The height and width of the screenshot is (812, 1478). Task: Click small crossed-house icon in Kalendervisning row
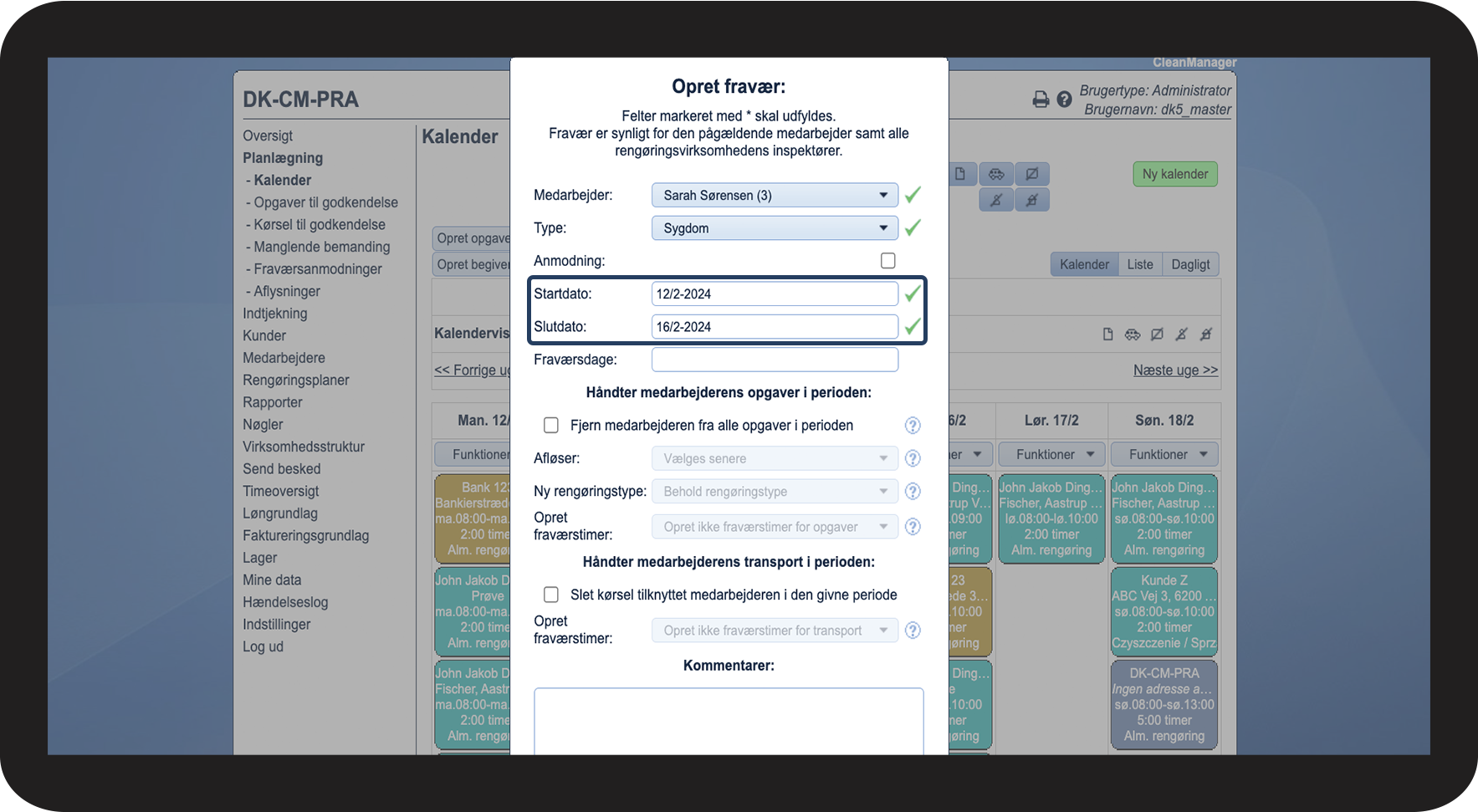point(1206,335)
